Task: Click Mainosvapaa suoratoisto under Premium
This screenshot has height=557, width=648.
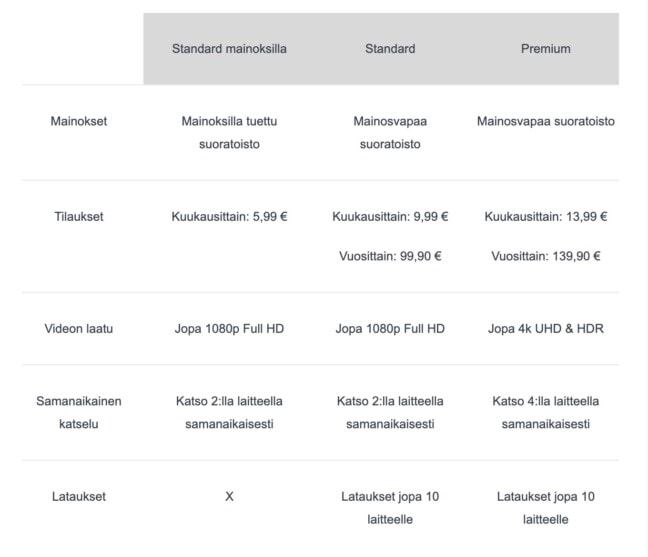Action: point(546,121)
